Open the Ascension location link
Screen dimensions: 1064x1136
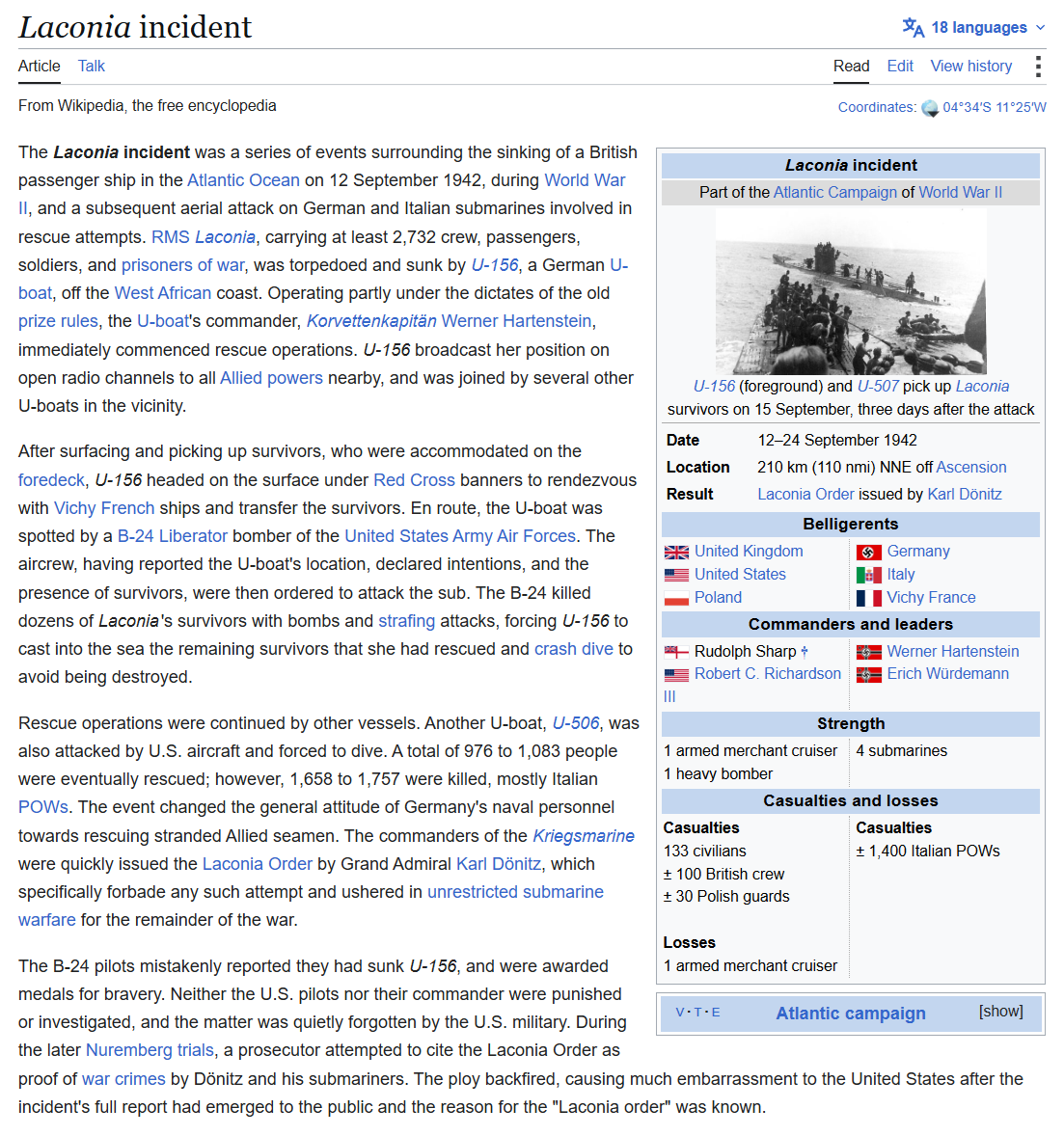point(971,468)
